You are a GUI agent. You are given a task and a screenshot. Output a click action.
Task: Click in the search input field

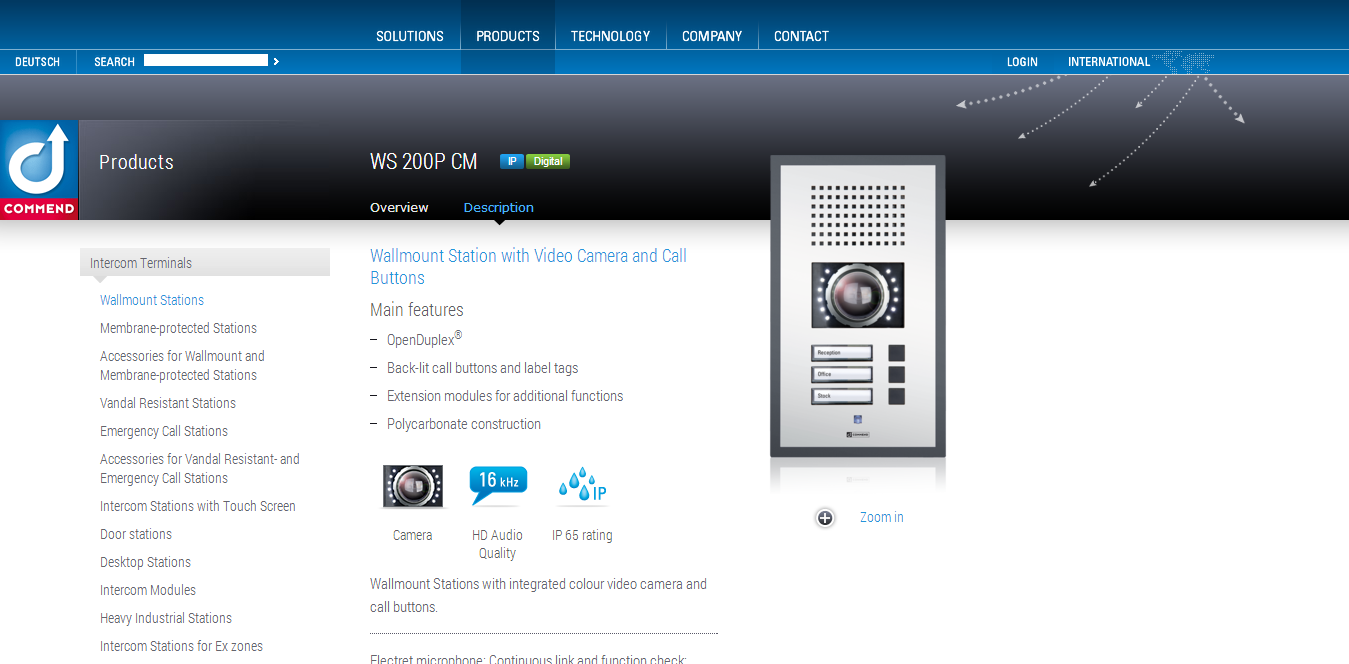205,61
